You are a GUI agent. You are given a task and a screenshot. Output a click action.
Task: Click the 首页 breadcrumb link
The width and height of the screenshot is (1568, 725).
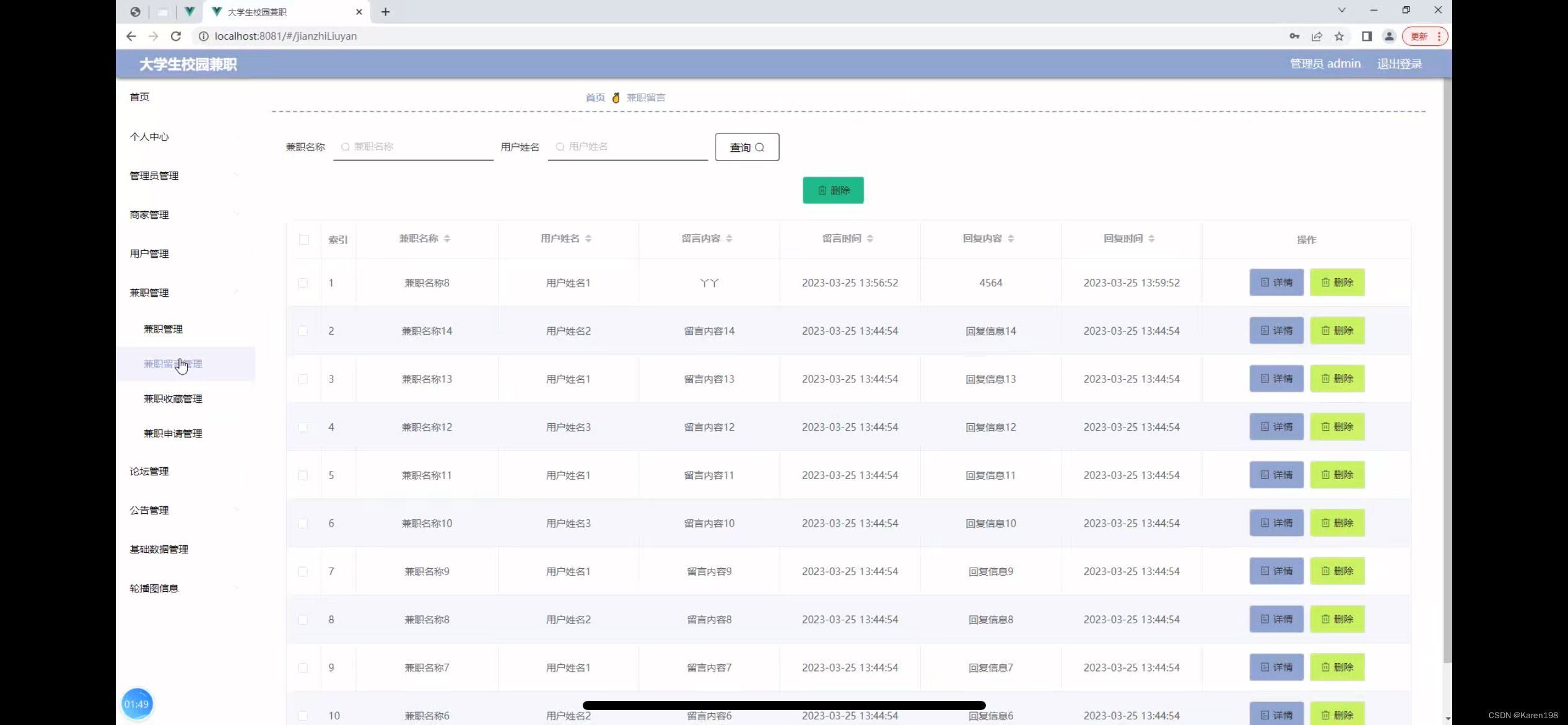[595, 98]
